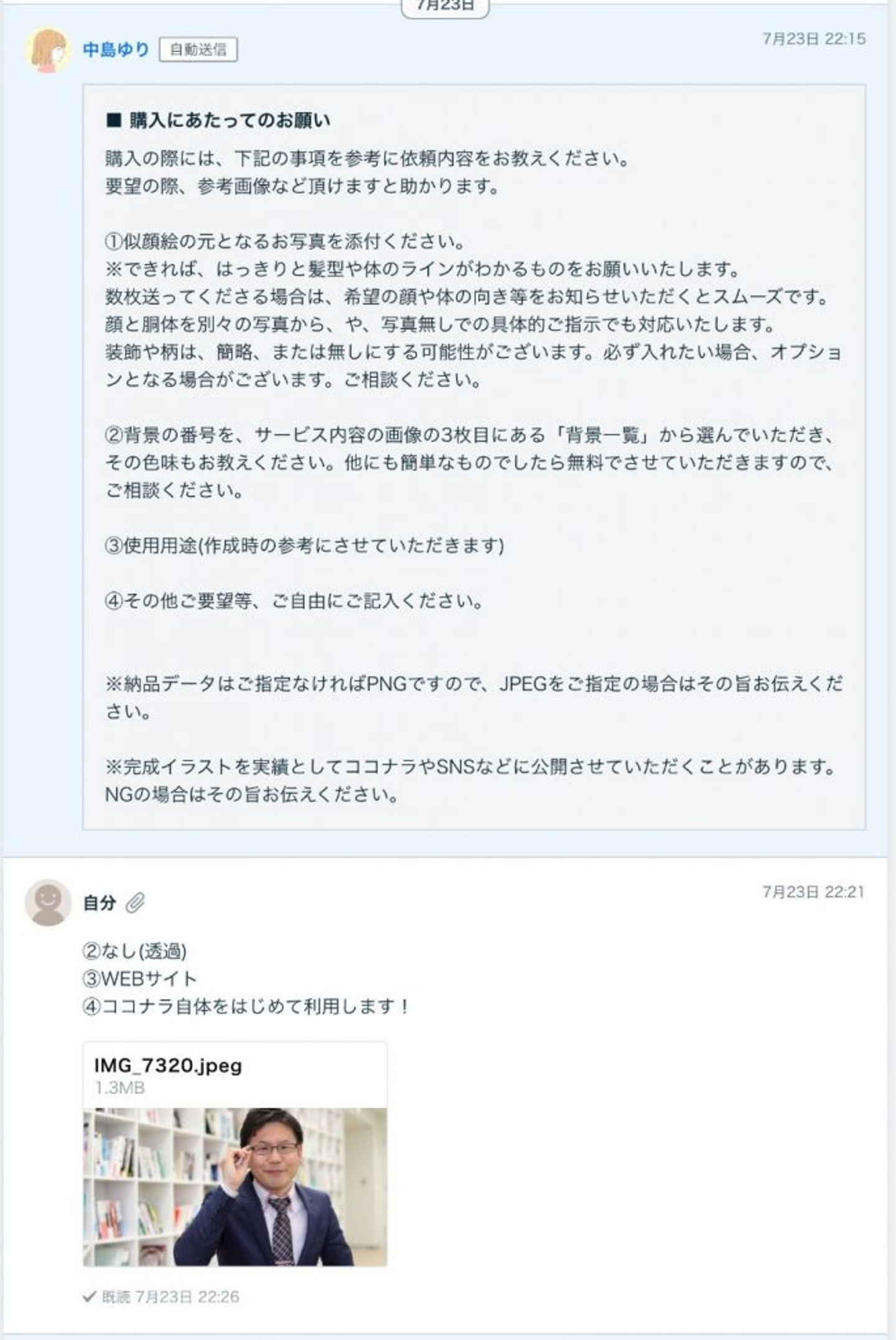Click the 自分 sender label
The width and height of the screenshot is (896, 1340).
100,902
